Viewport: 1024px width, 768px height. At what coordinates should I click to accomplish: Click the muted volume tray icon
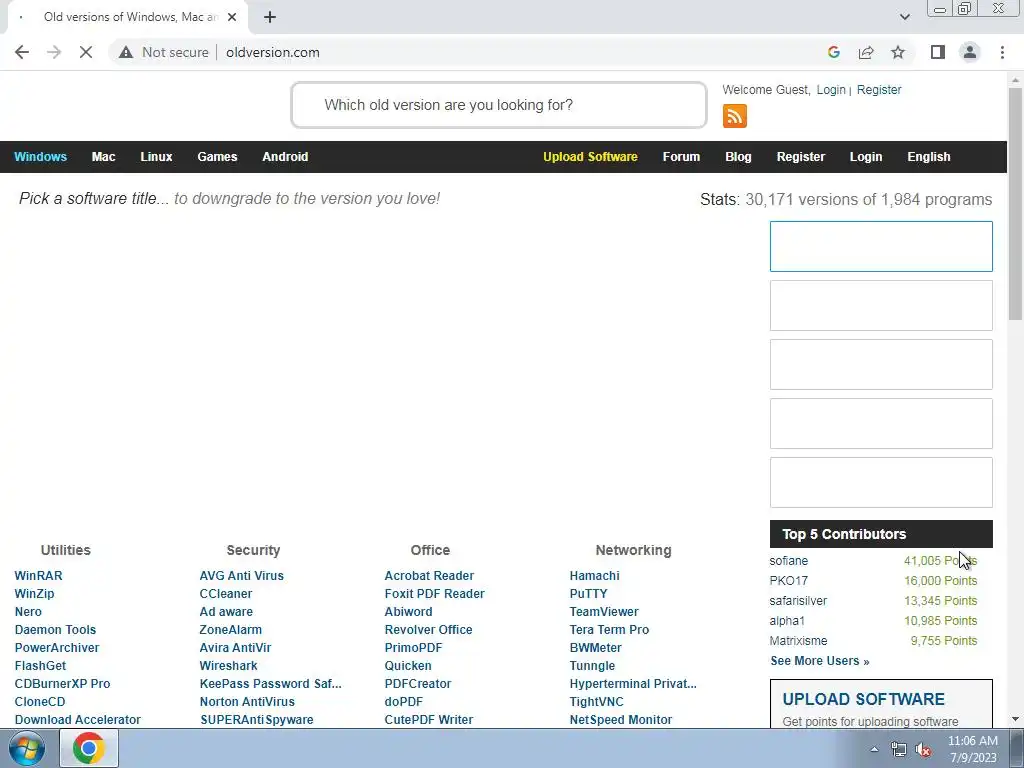[923, 750]
